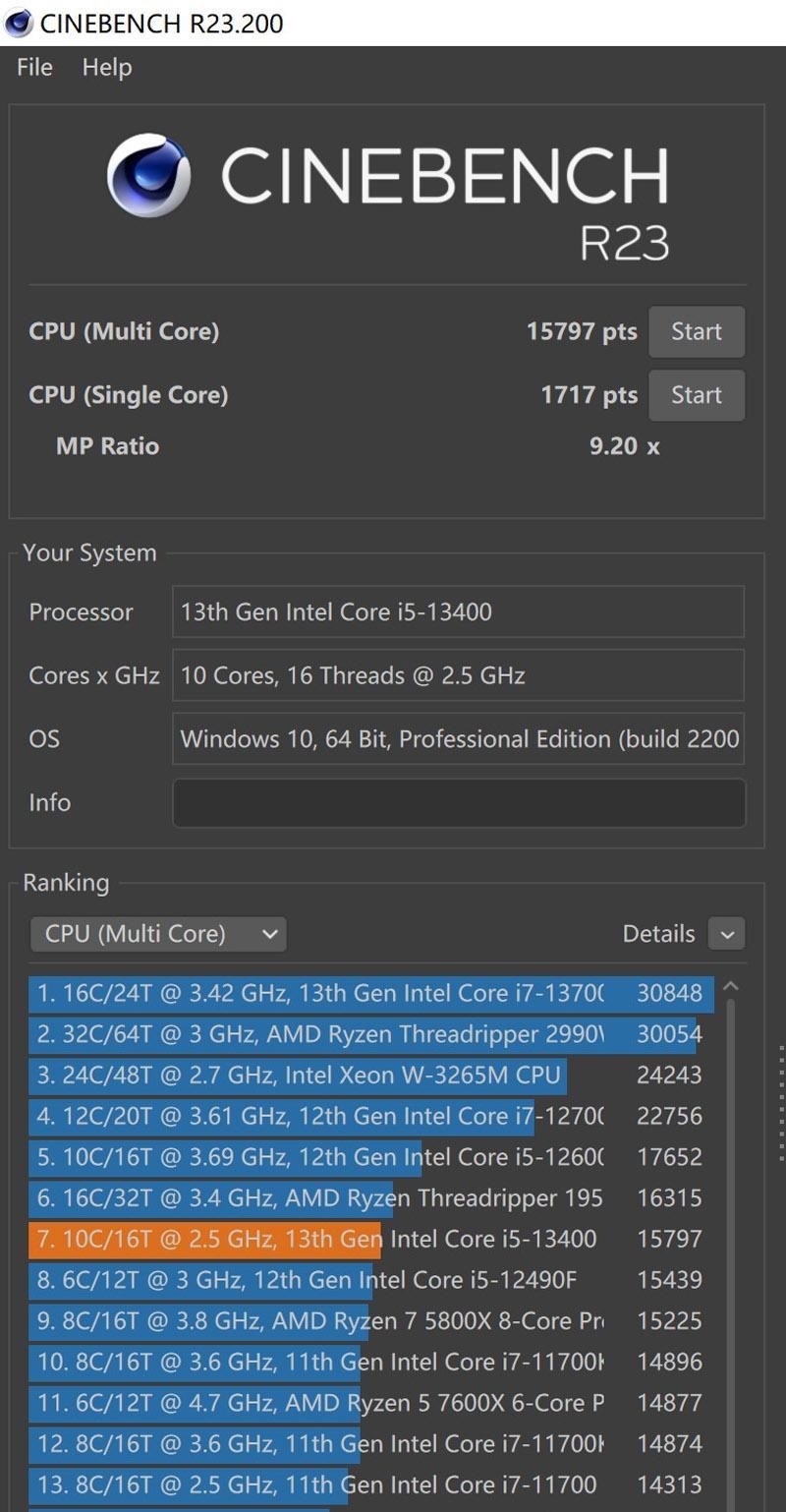Viewport: 786px width, 1512px height.
Task: Start the CPU (Single Core) benchmark
Action: point(697,395)
